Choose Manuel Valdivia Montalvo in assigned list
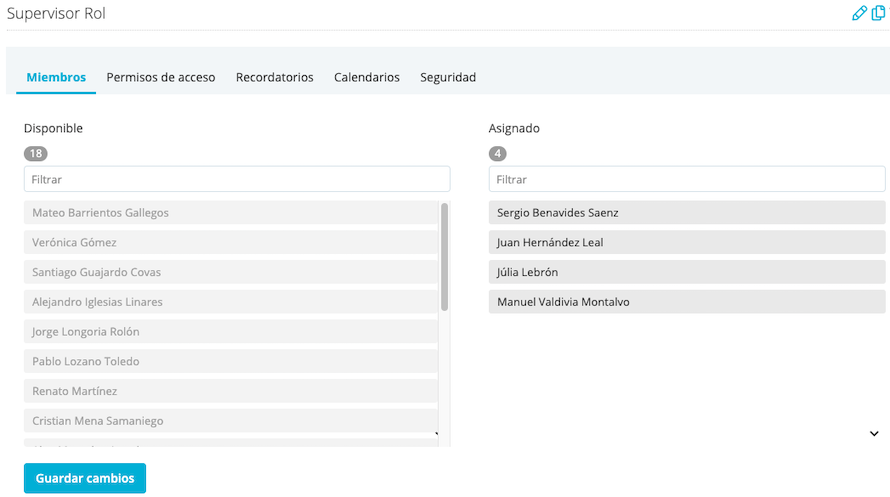The height and width of the screenshot is (497, 890). pos(687,302)
